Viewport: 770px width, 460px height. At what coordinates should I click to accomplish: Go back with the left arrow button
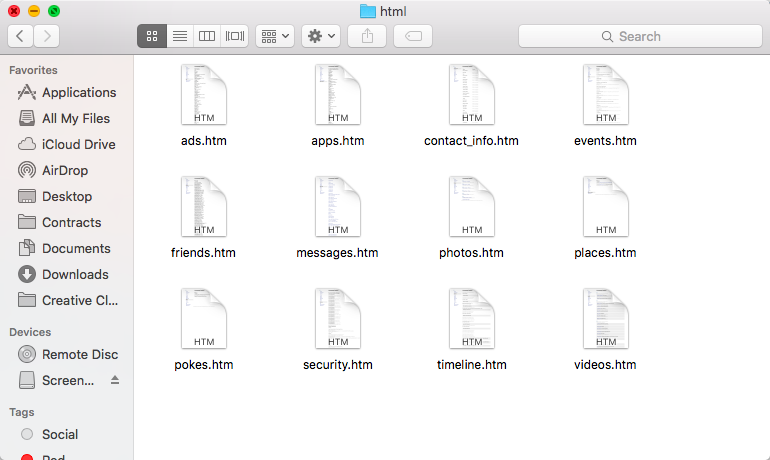click(x=20, y=36)
